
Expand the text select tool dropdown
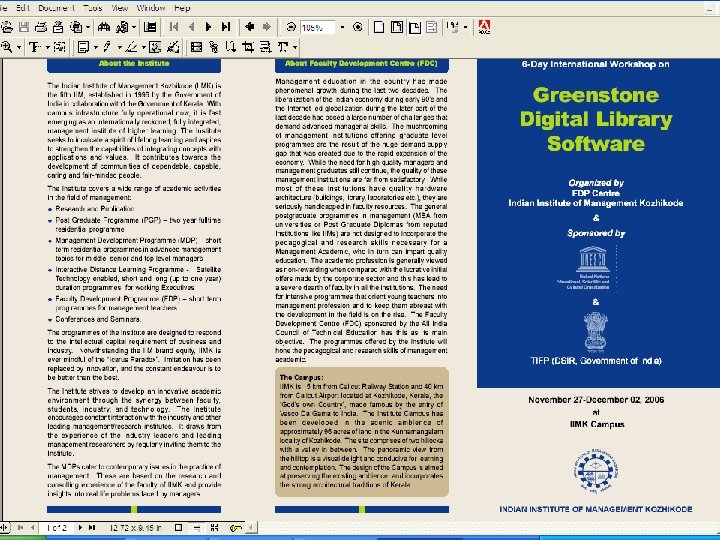coord(47,47)
